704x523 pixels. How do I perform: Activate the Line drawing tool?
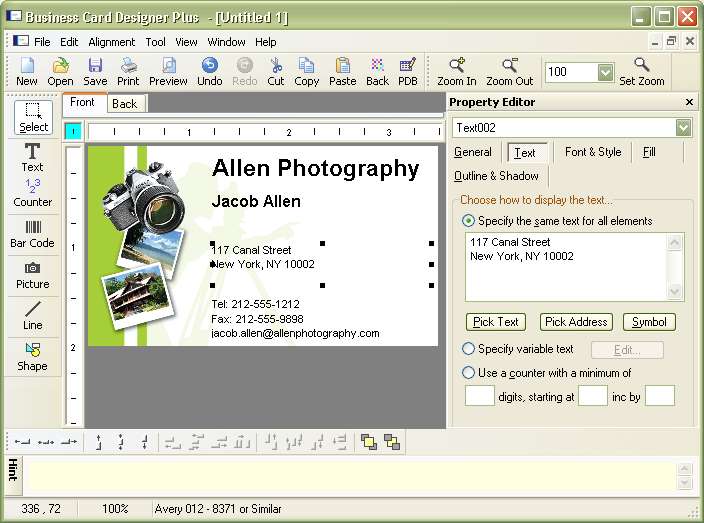tap(33, 315)
